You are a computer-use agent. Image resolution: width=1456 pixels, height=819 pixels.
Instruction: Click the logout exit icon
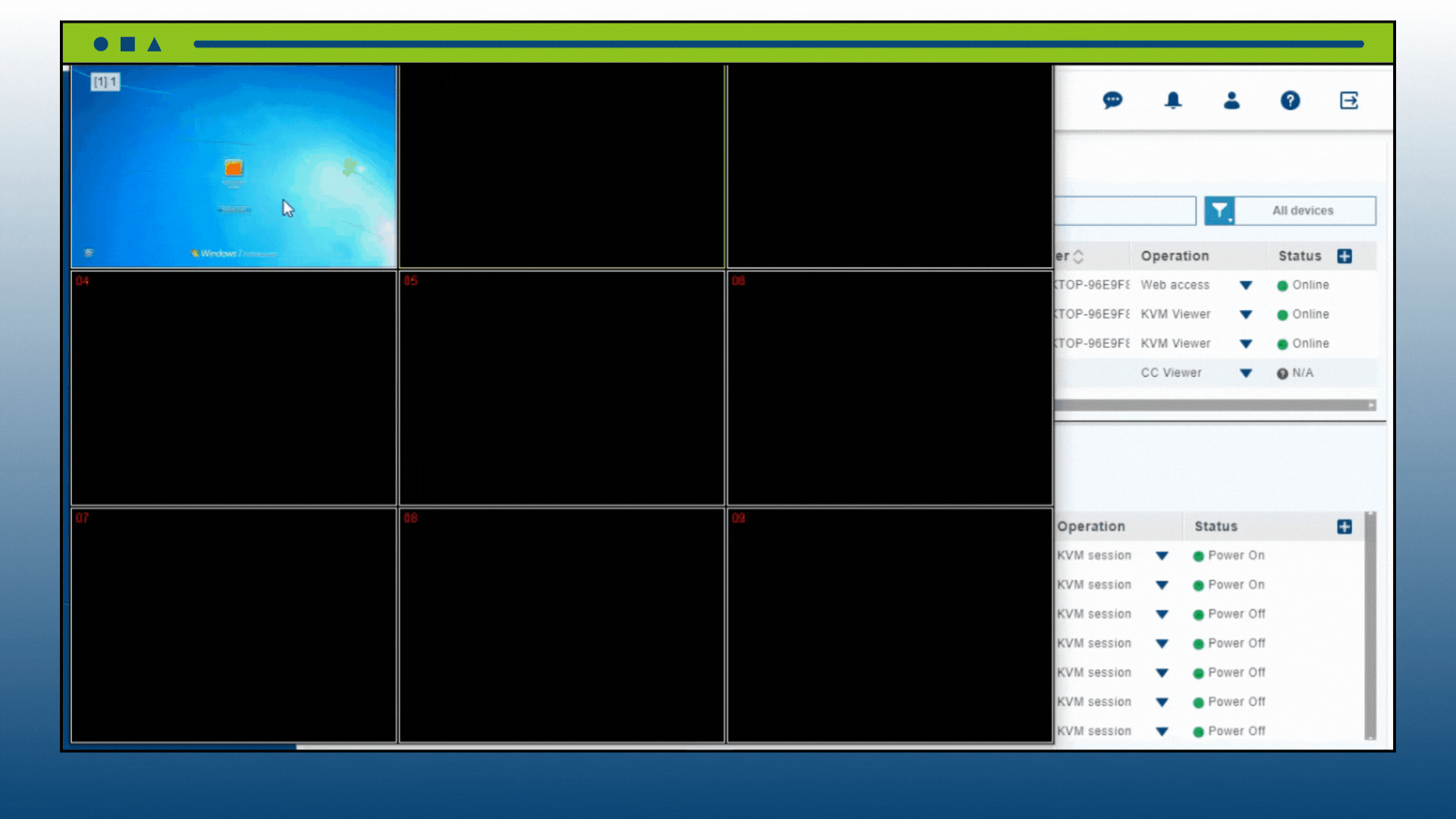point(1349,100)
